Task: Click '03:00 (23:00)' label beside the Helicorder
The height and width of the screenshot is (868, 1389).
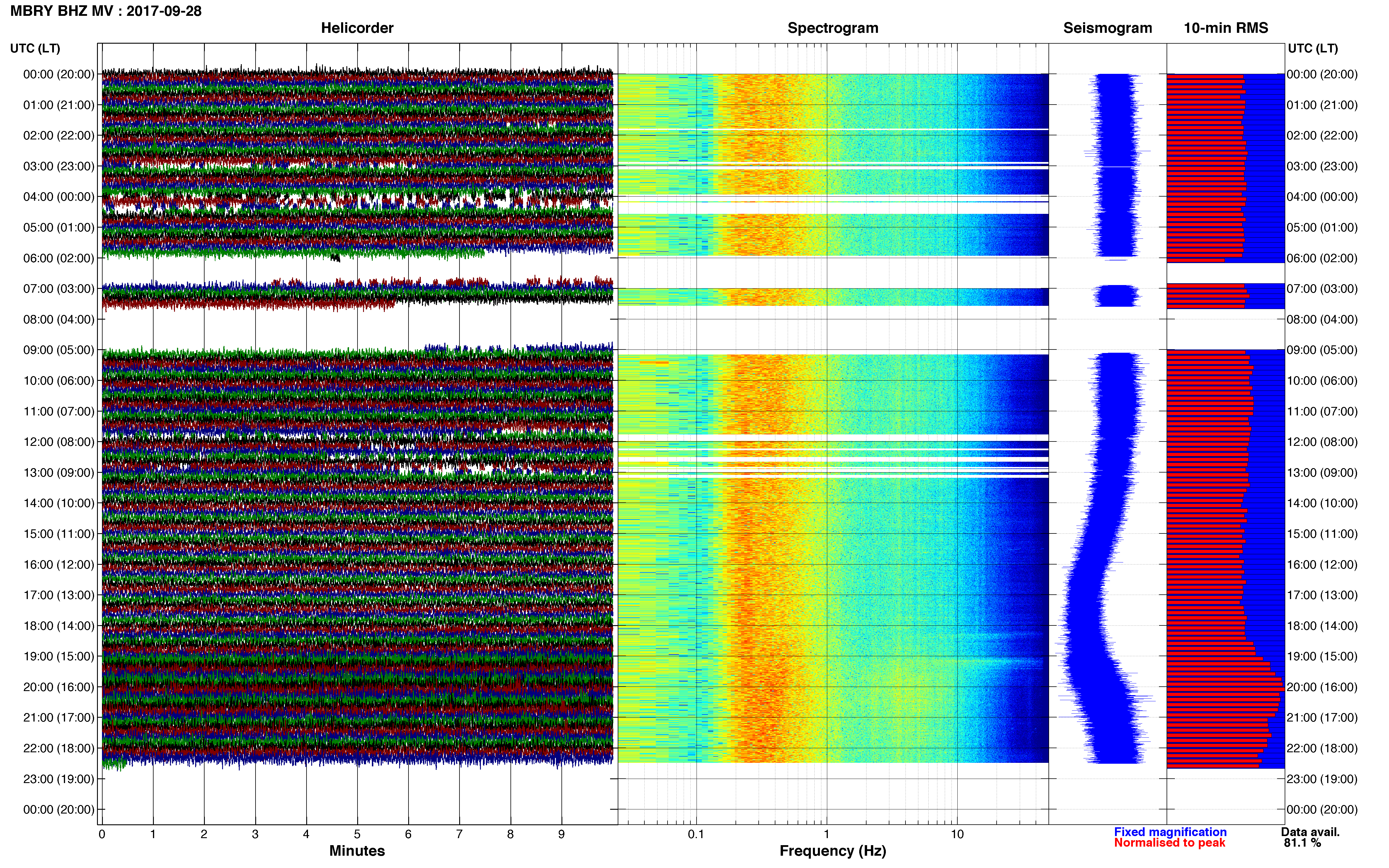Action: pos(59,166)
